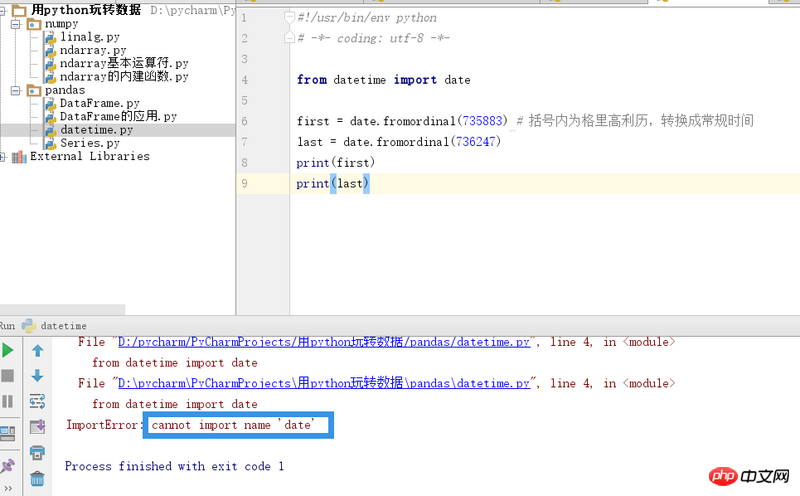This screenshot has width=800, height=496.
Task: Click Python file icon beside Series.py
Action: click(51, 143)
